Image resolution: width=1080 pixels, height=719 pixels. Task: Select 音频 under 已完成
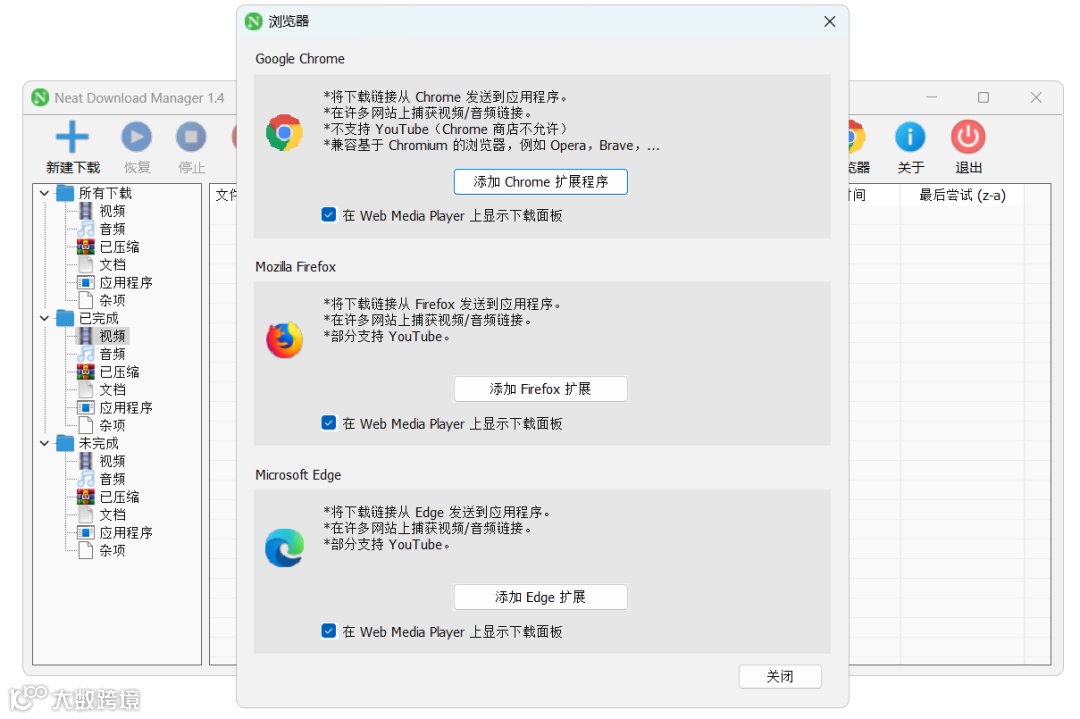112,354
